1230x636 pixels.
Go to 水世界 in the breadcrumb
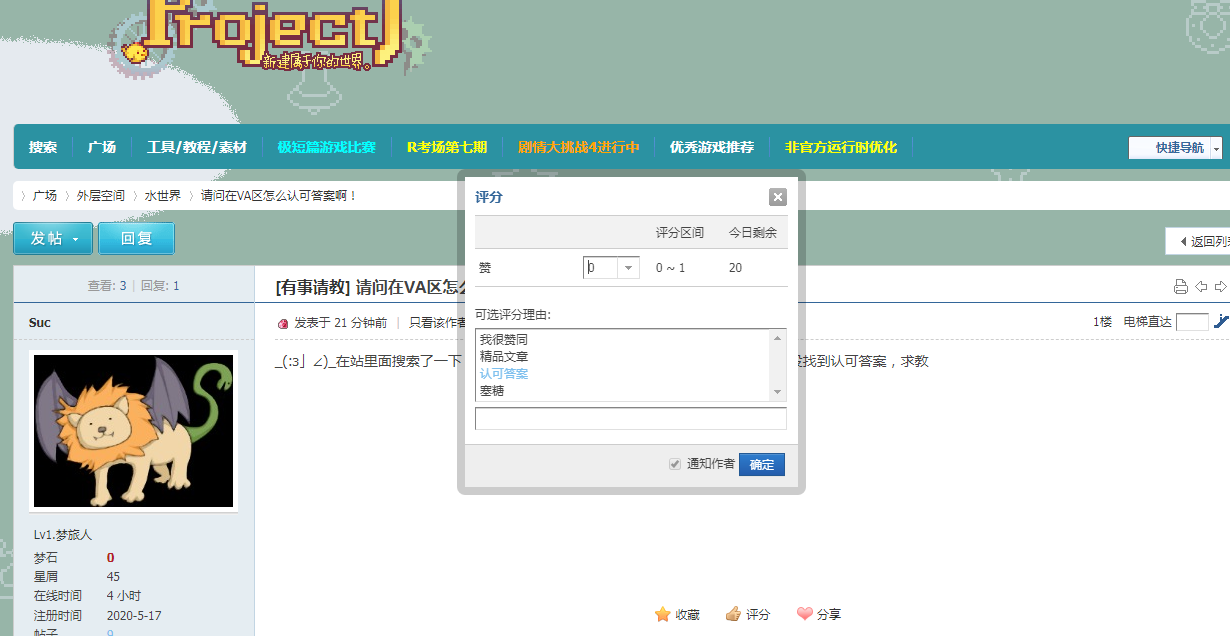point(163,195)
